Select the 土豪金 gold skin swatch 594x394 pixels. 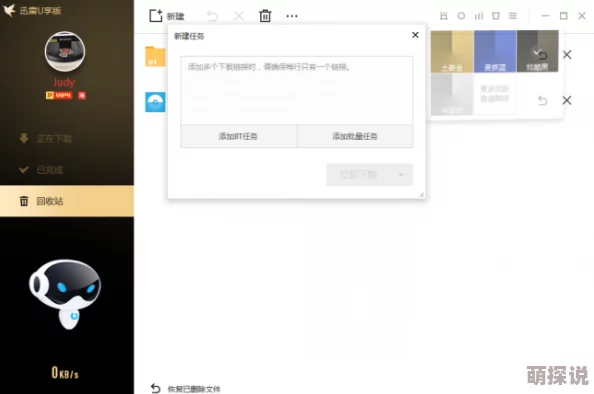[x=452, y=51]
